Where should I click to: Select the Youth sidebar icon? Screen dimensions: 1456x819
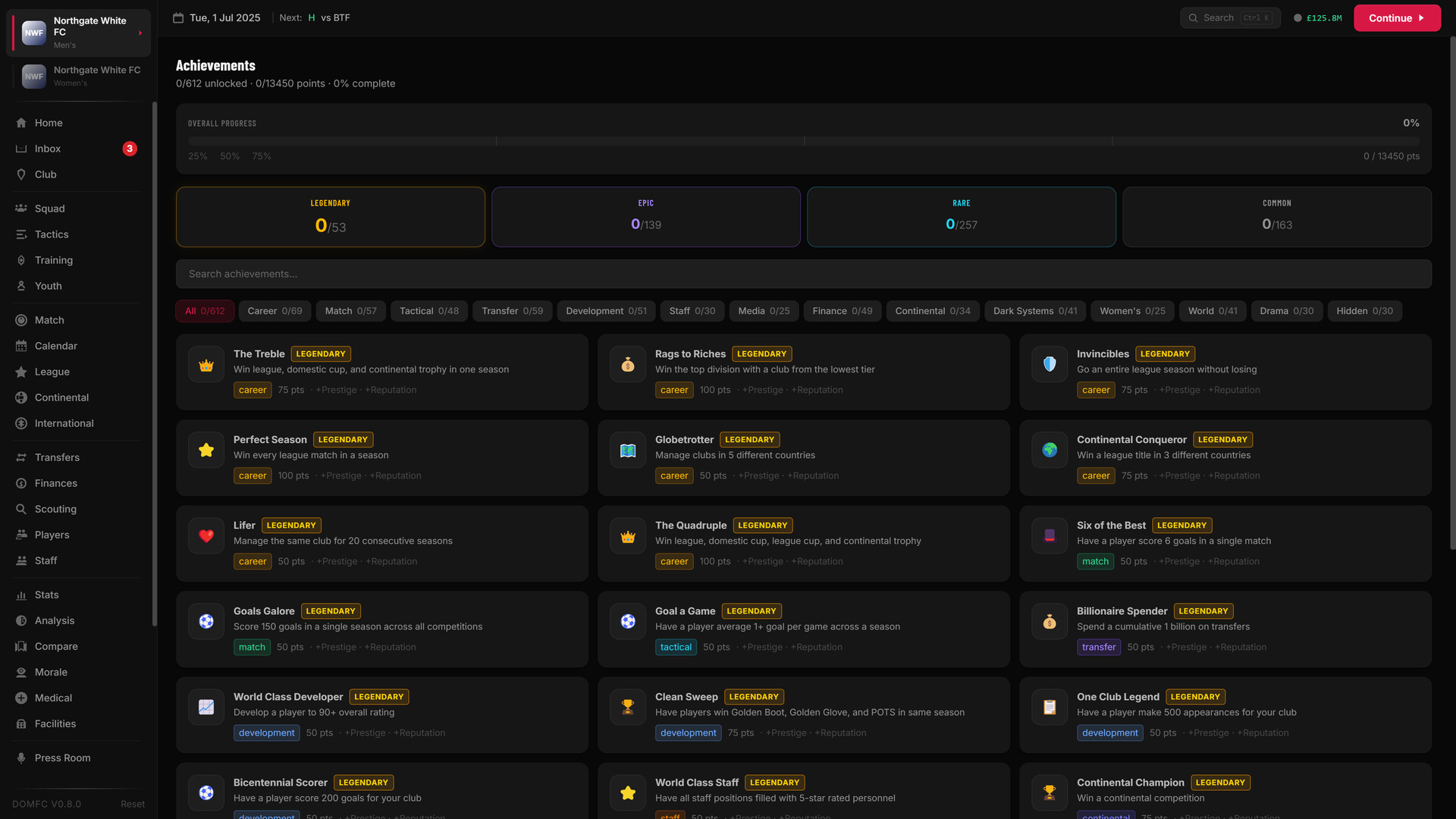point(21,286)
